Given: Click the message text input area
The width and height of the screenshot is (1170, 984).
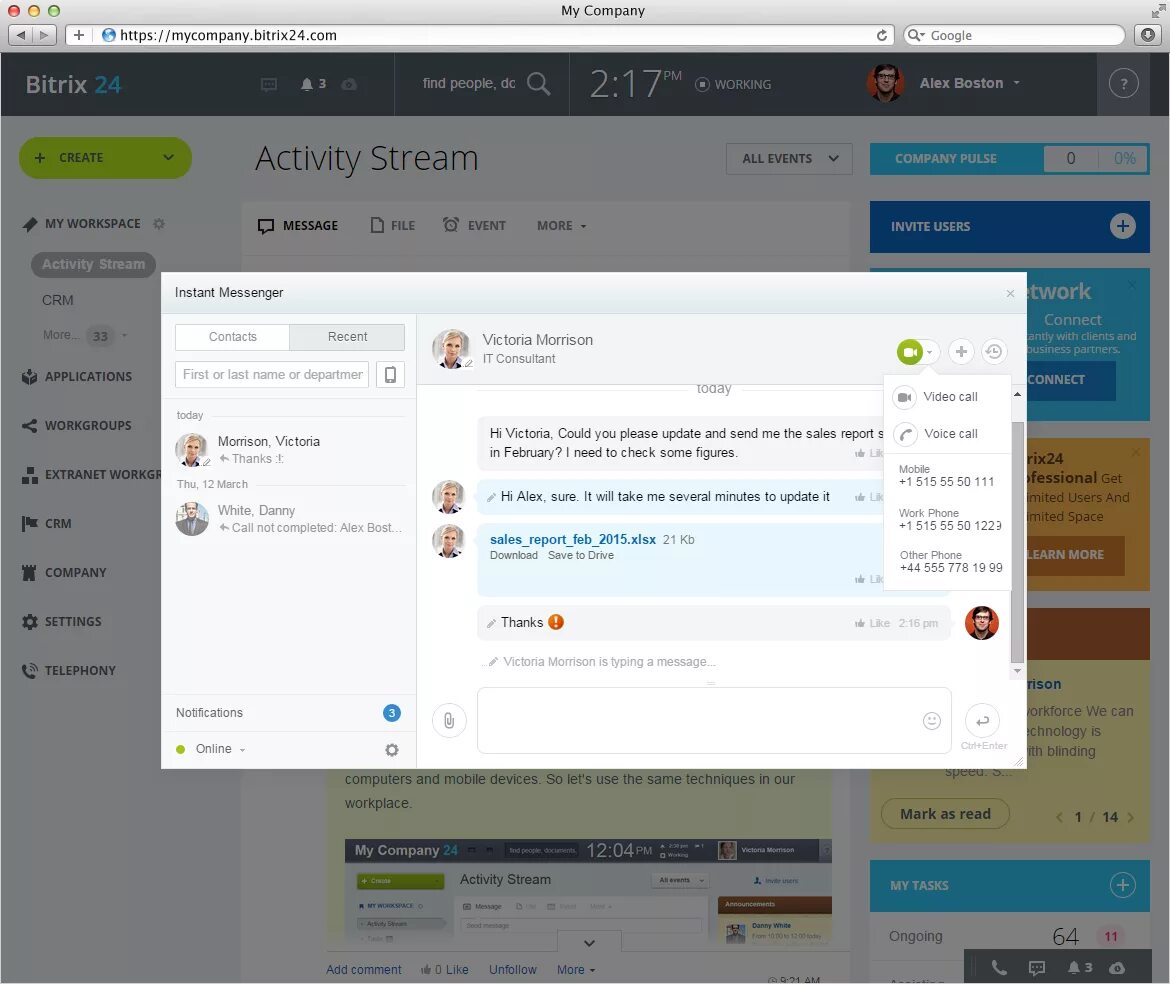Looking at the screenshot, I should (713, 721).
